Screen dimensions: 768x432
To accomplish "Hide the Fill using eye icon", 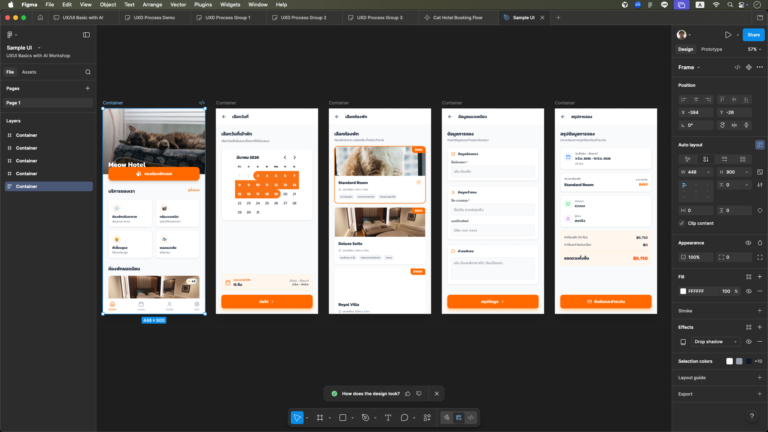I will [x=748, y=290].
